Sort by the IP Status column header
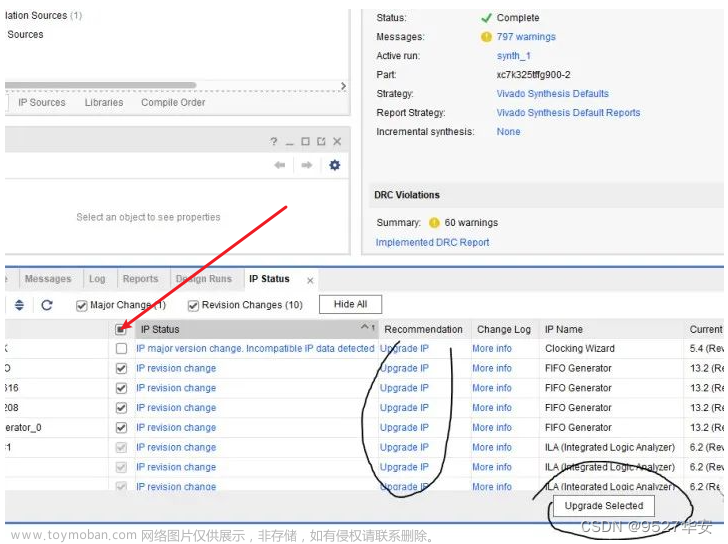This screenshot has height=544, width=728. pos(257,329)
